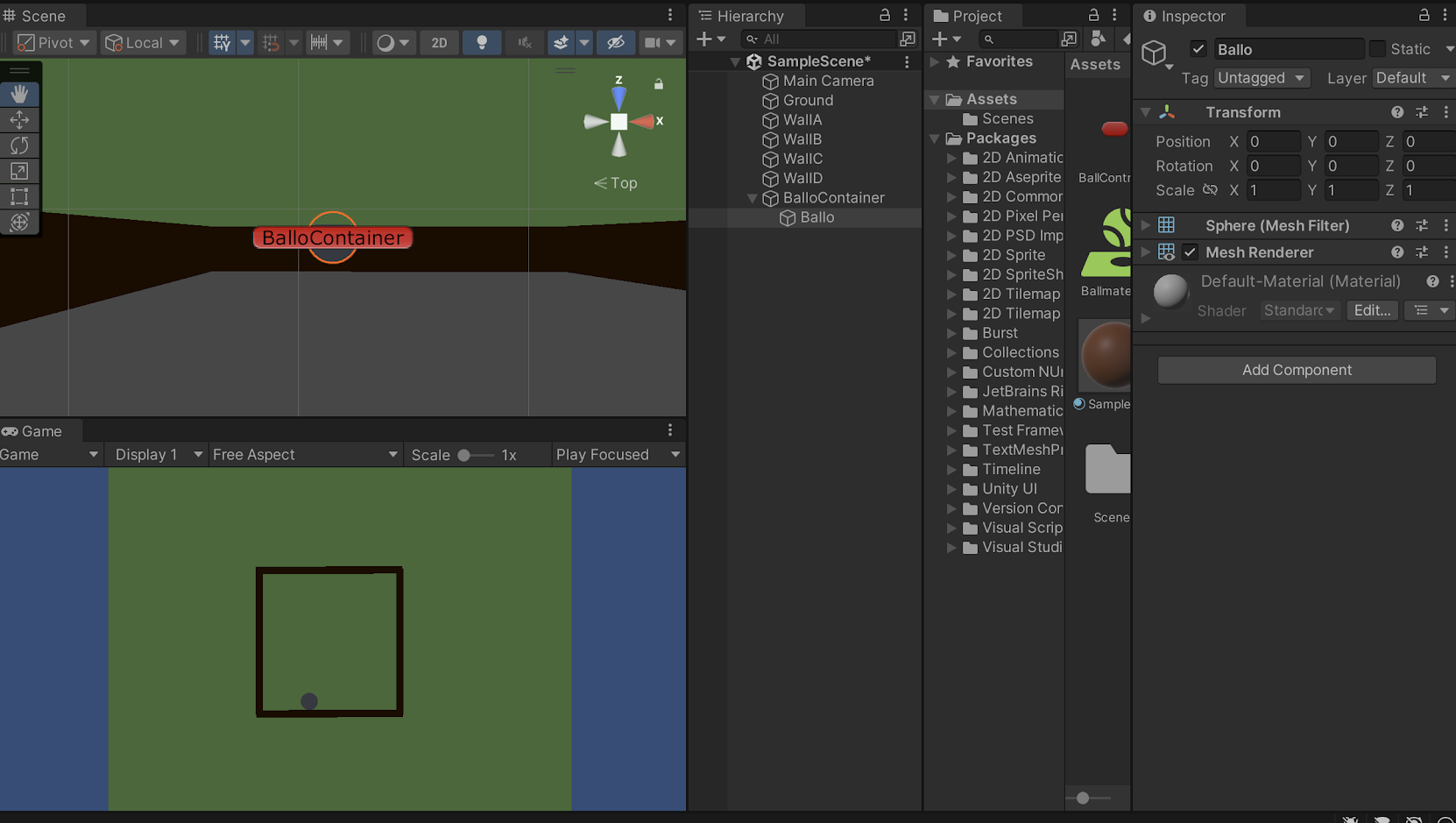Click the scene orientation gizmo lock
Screen dimensions: 1456x823
coord(659,84)
